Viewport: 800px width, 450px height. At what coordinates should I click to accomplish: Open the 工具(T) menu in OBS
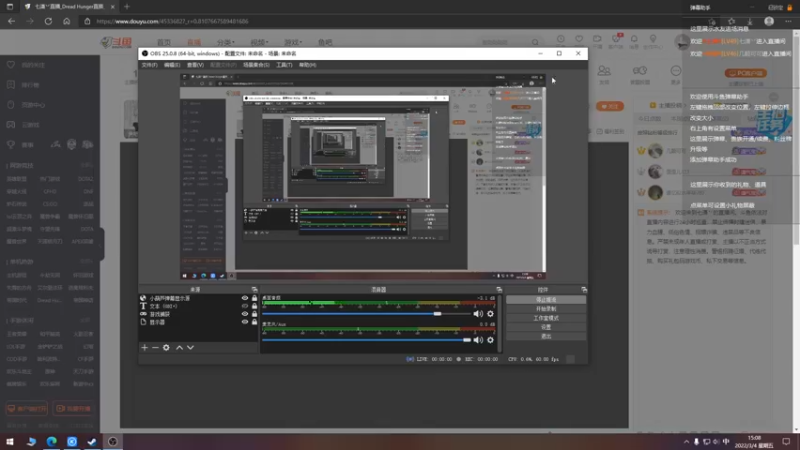284,65
